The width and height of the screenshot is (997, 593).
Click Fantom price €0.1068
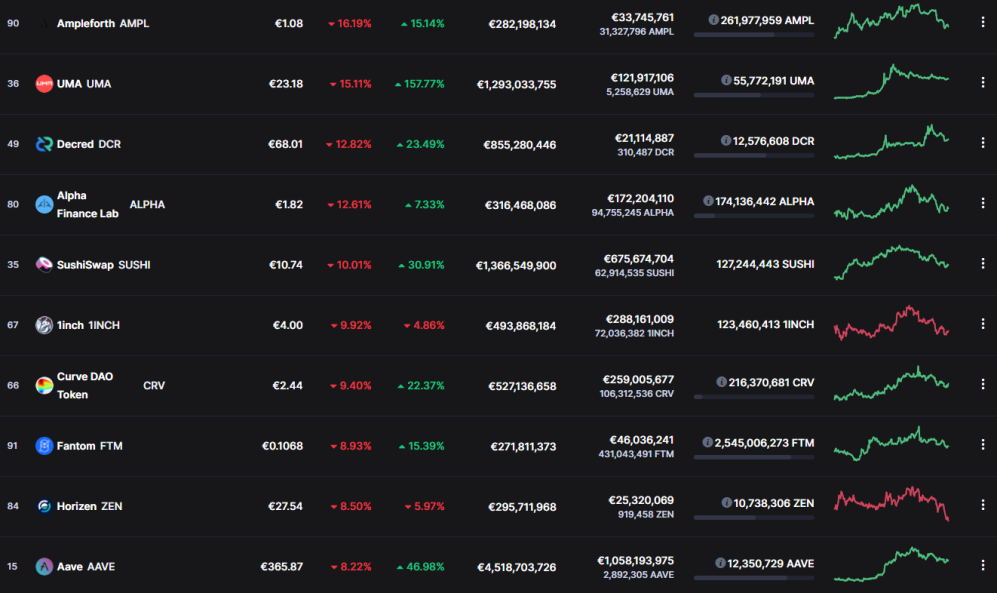click(x=282, y=446)
